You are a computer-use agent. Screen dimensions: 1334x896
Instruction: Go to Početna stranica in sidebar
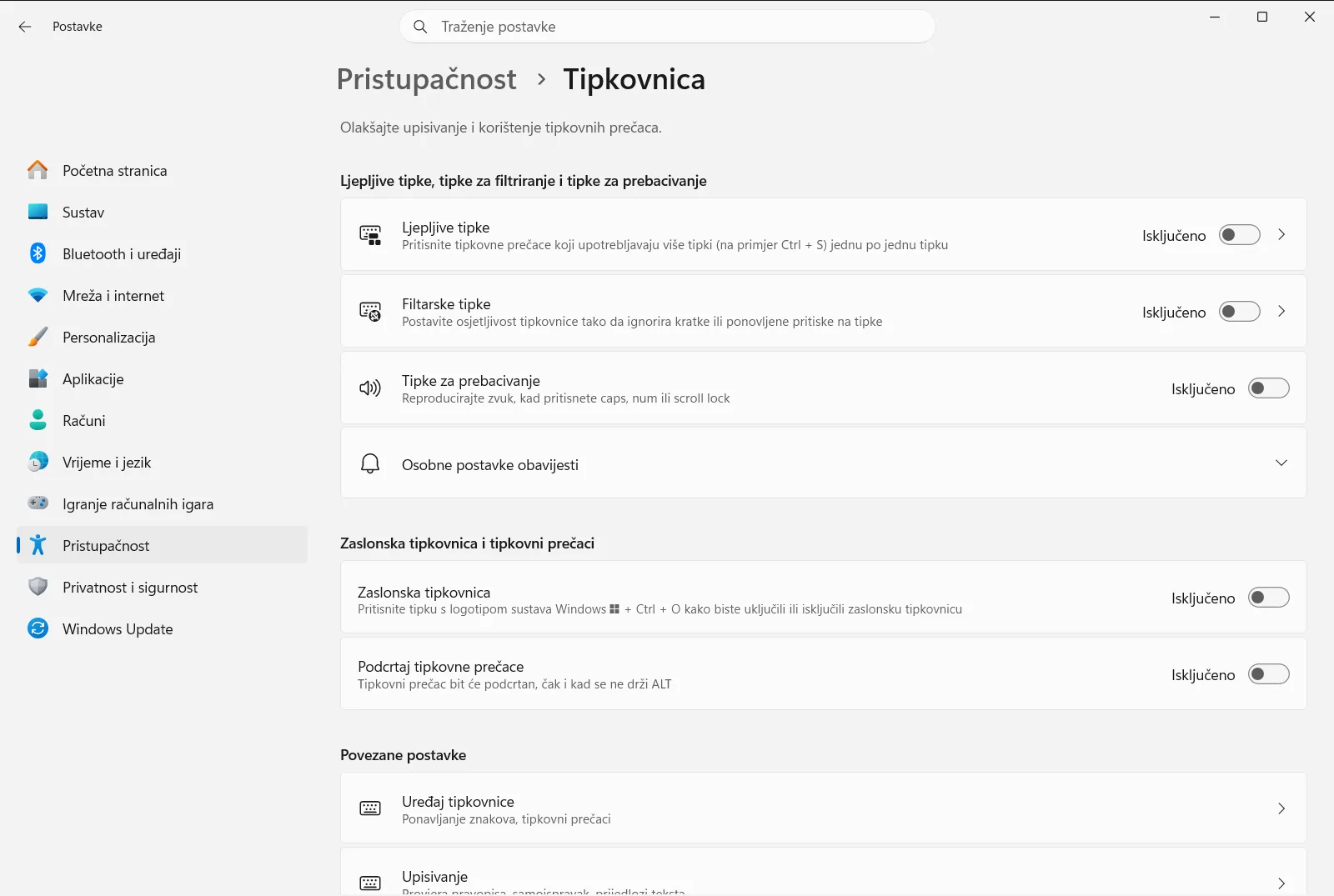163,171
